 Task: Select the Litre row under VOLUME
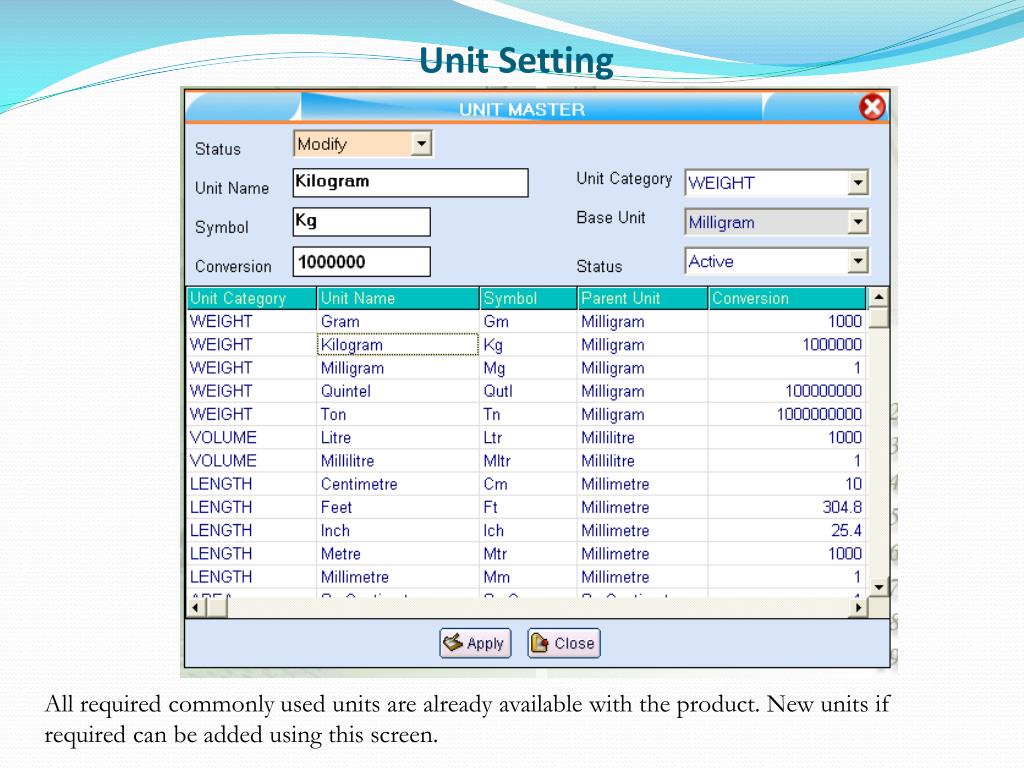point(526,438)
